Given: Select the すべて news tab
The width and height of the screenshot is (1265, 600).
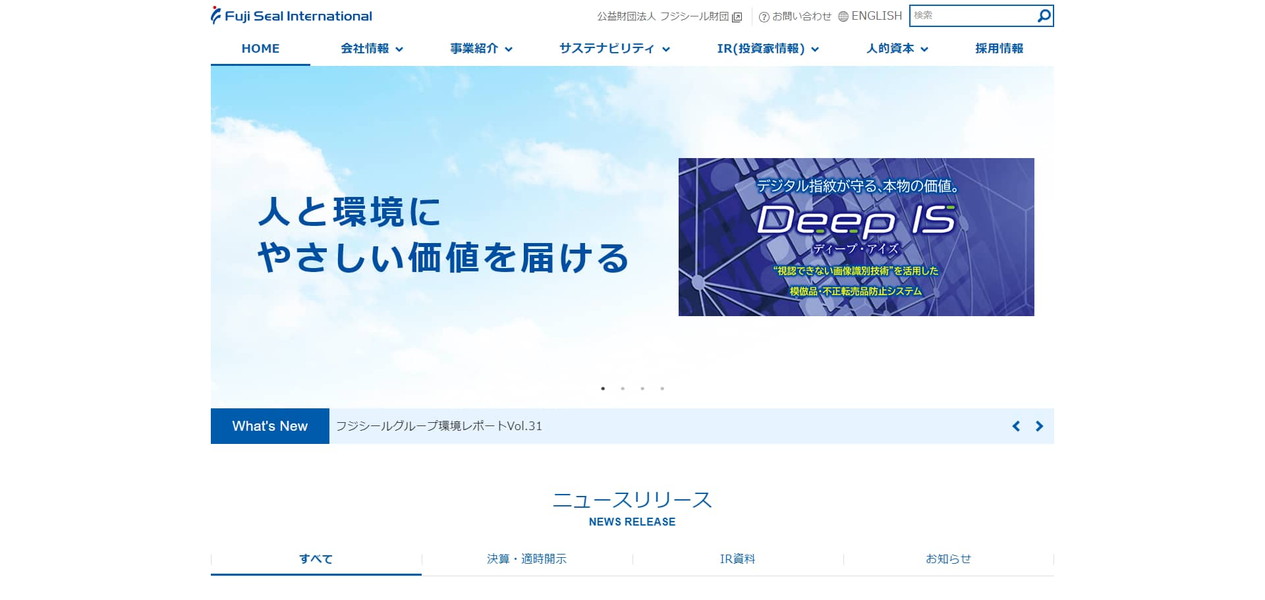Looking at the screenshot, I should coord(316,559).
